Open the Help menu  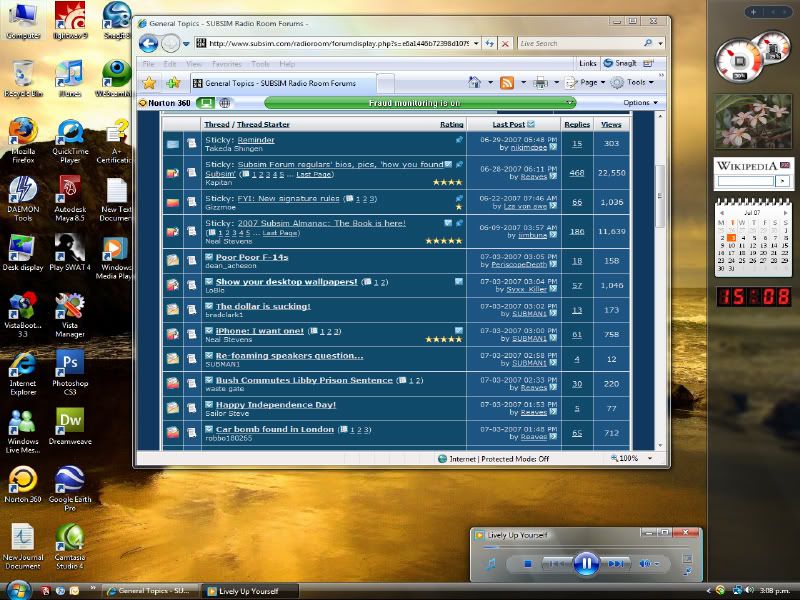coord(287,64)
